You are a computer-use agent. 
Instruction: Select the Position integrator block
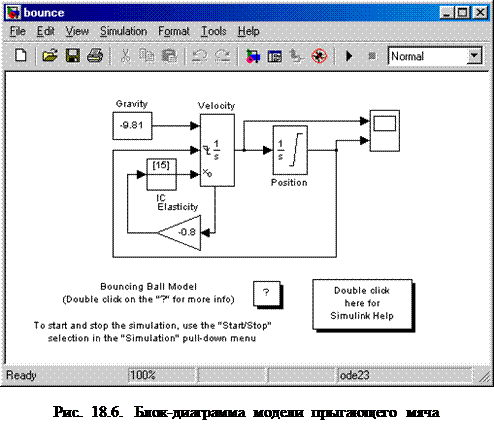coord(290,150)
